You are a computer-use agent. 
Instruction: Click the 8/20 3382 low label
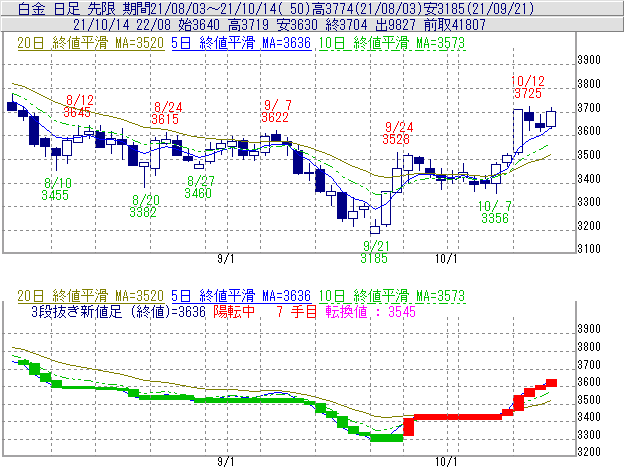pos(144,206)
